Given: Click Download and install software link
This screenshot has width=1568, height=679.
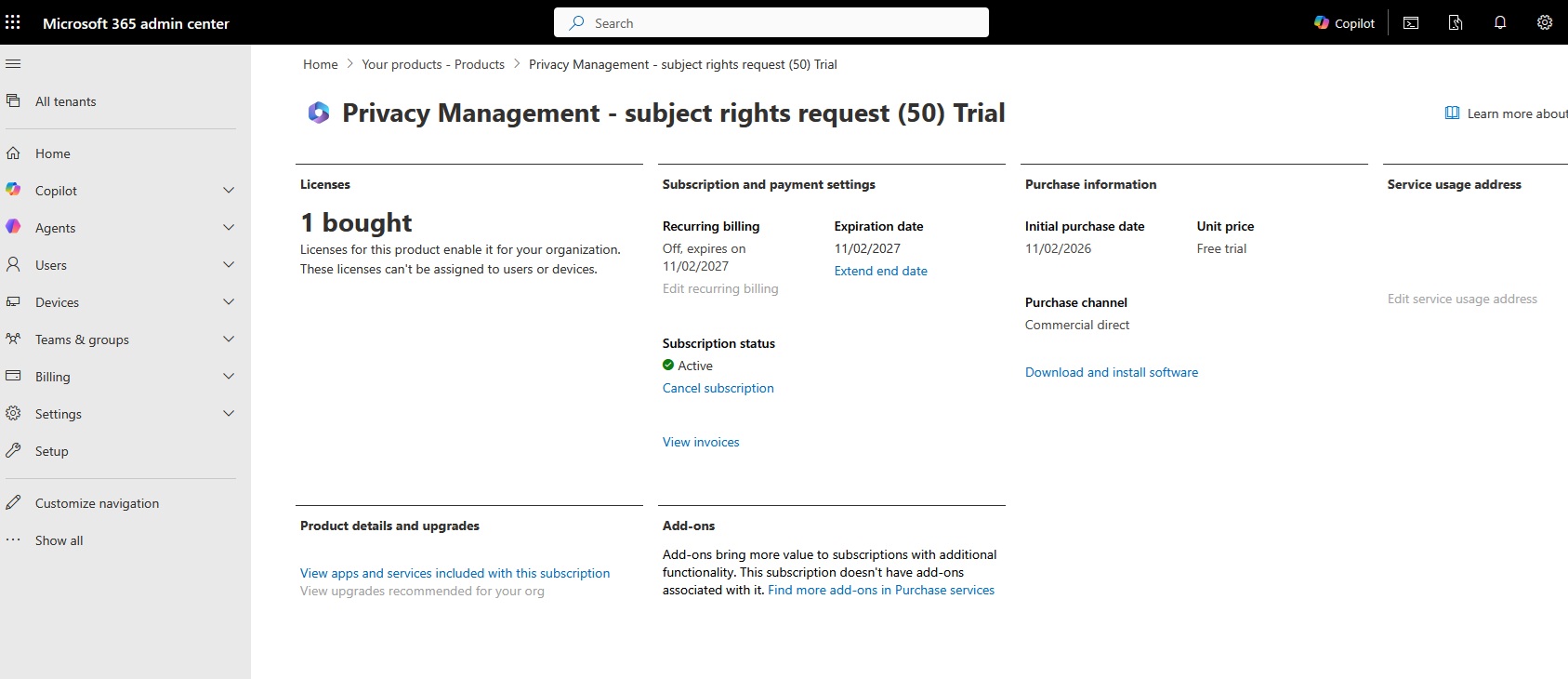Looking at the screenshot, I should click(x=1112, y=372).
